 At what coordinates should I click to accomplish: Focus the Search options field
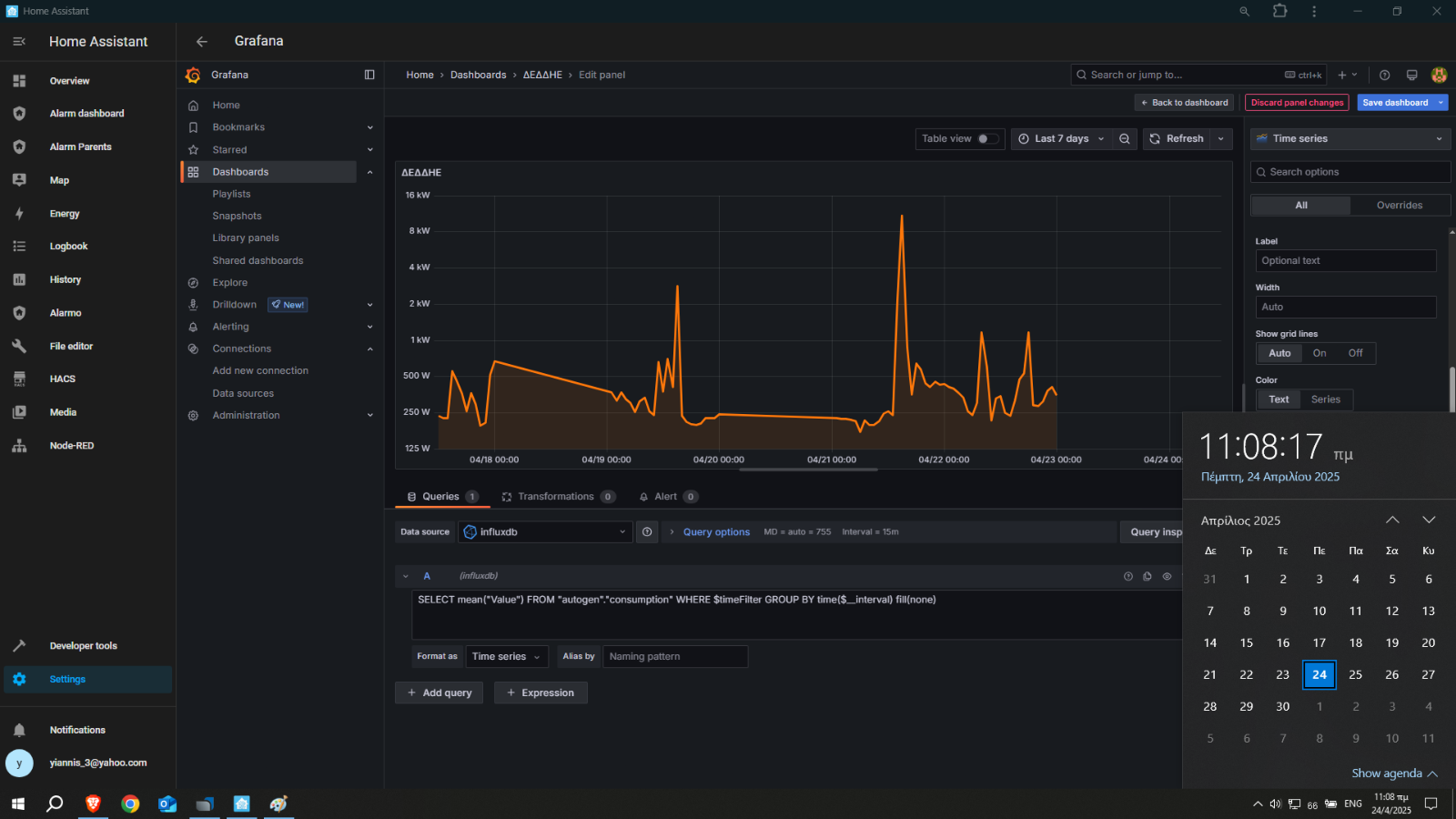[x=1350, y=172]
